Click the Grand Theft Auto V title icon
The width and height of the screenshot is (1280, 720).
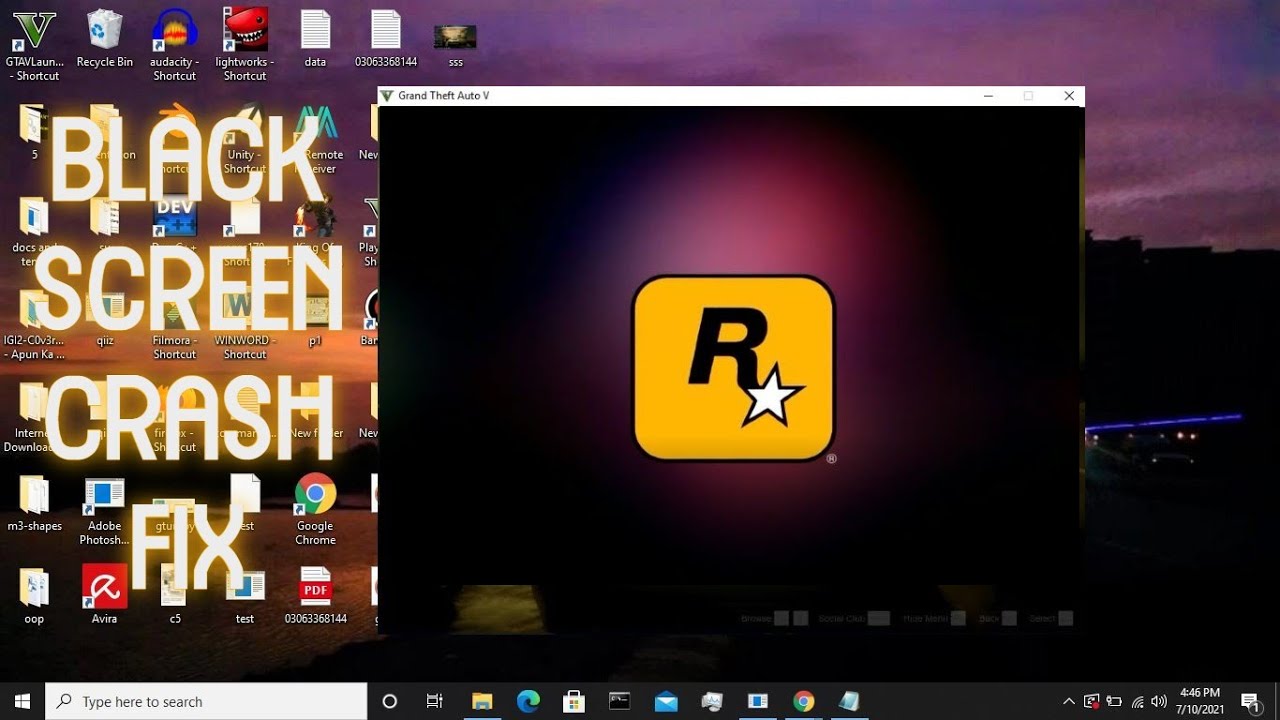pos(387,96)
